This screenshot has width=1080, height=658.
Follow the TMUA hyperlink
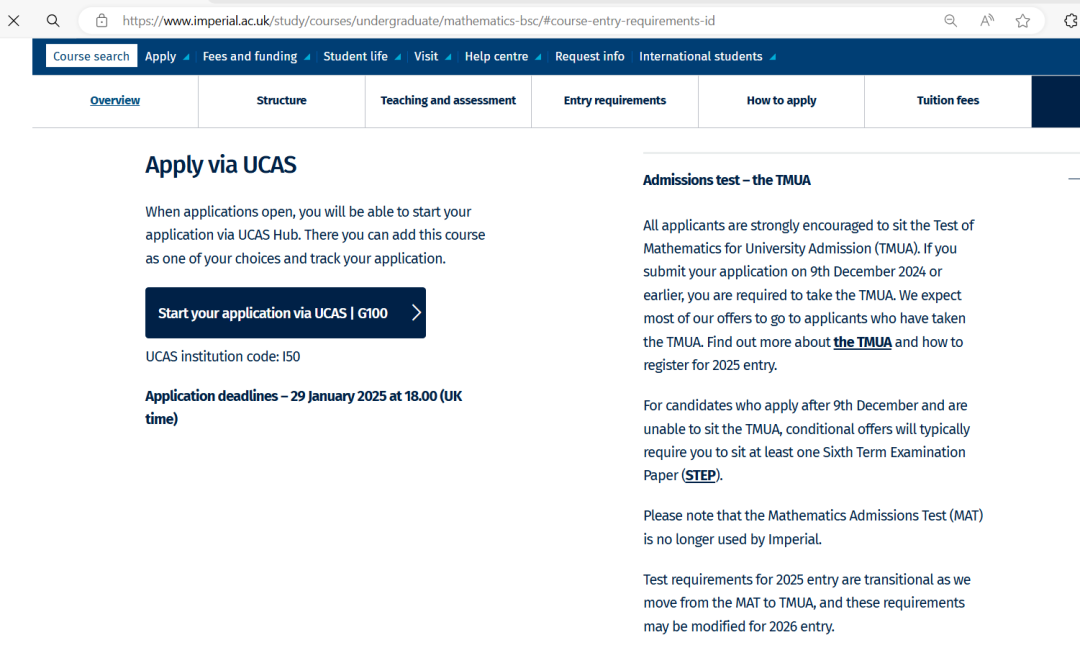(x=862, y=342)
